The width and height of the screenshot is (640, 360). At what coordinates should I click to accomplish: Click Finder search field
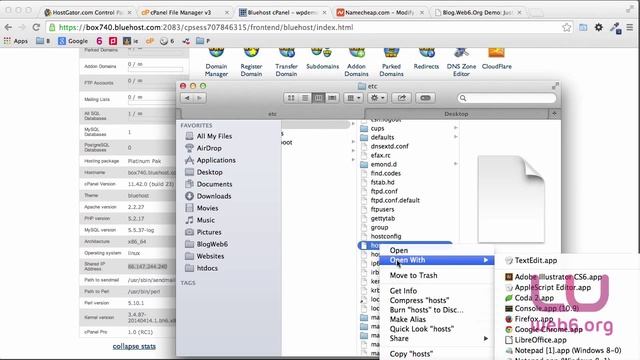(x=507, y=98)
